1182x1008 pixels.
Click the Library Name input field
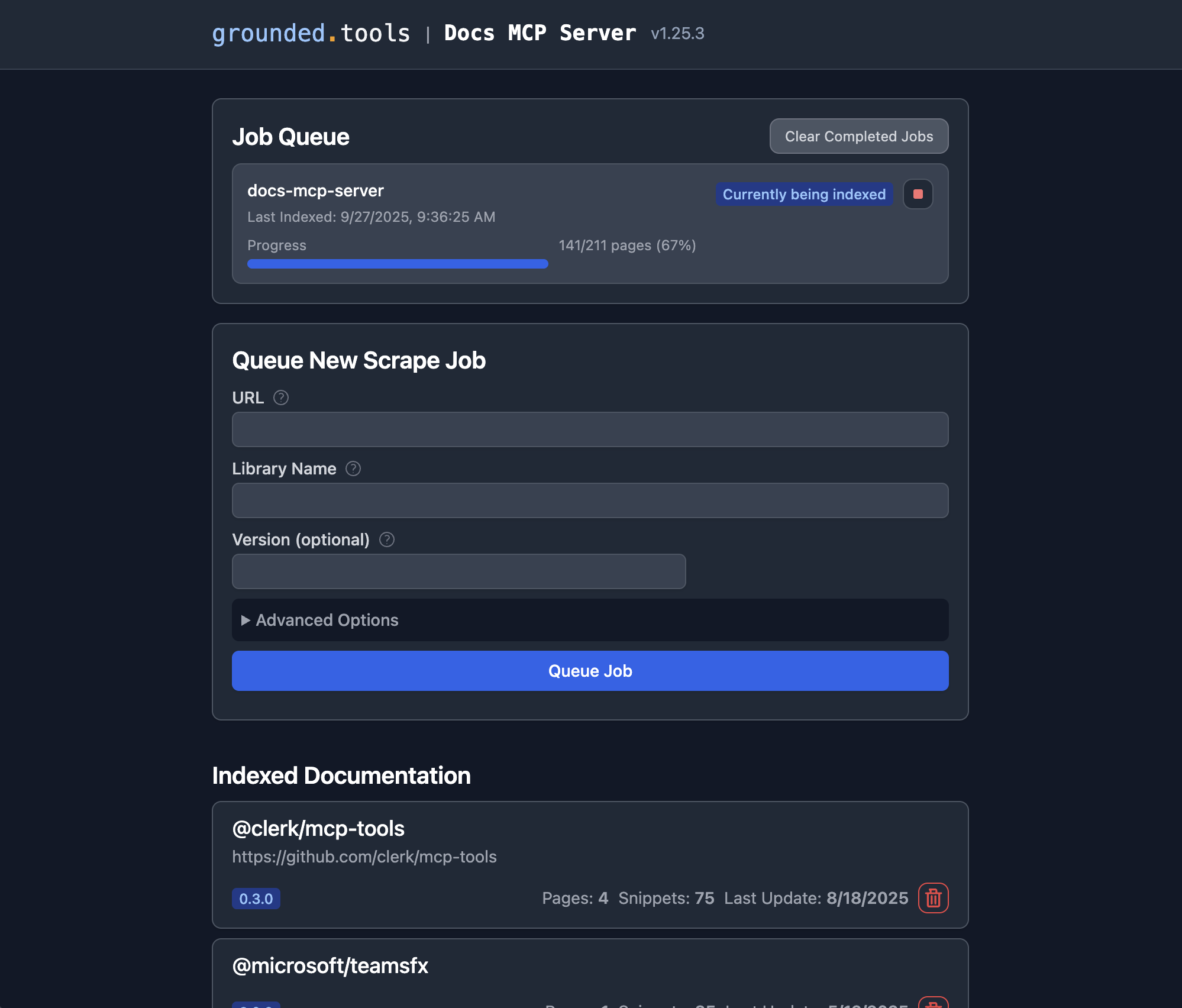pyautogui.click(x=590, y=500)
